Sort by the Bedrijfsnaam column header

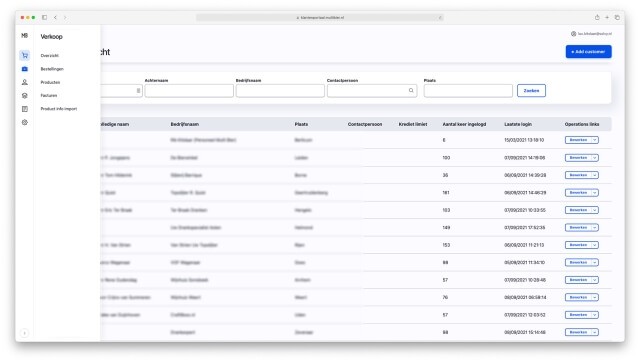[185, 124]
